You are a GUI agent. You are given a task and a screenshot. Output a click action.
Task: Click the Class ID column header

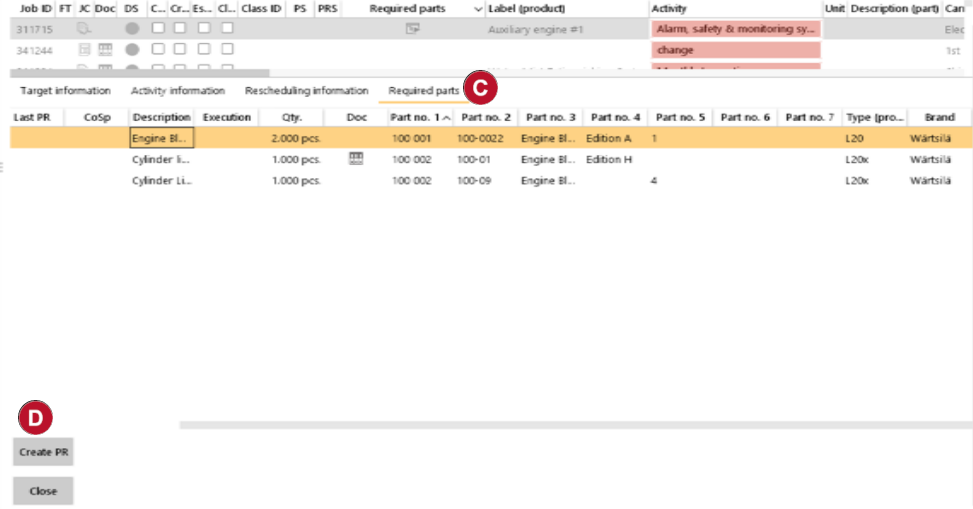261,9
